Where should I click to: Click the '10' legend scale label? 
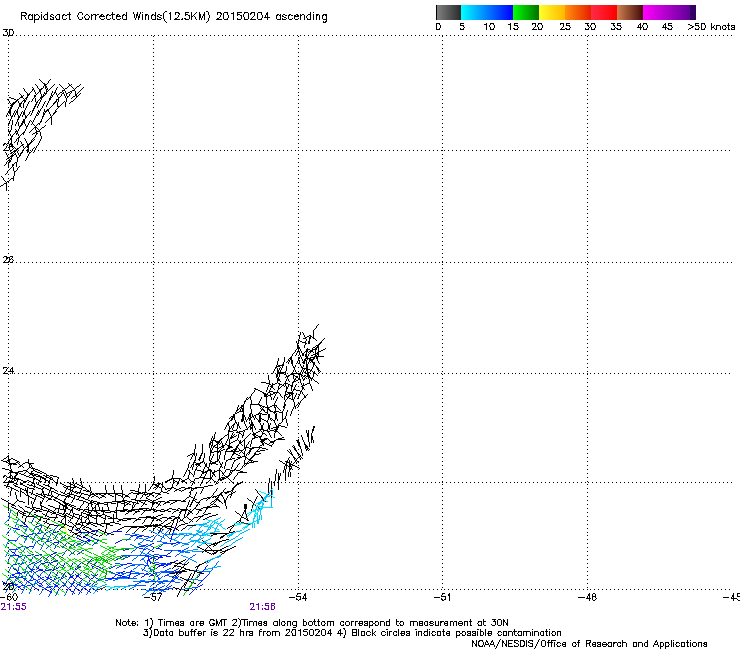pyautogui.click(x=489, y=27)
